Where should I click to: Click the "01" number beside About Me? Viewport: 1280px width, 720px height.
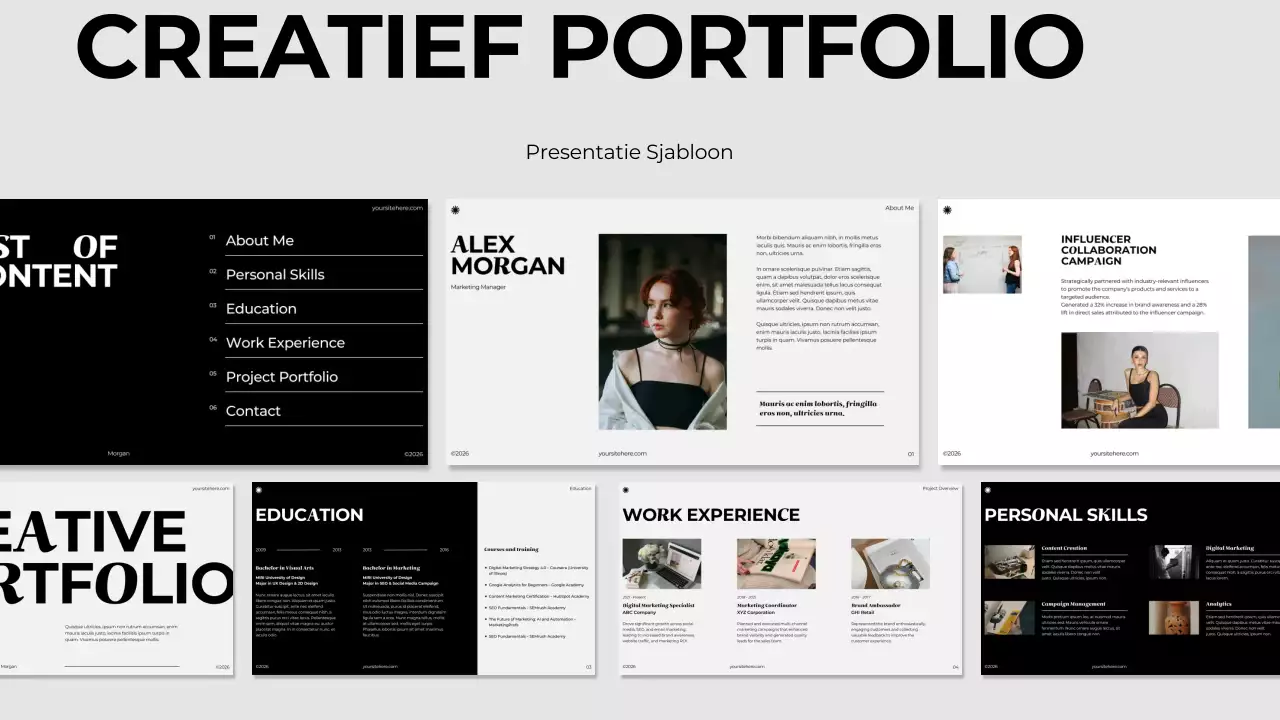212,237
